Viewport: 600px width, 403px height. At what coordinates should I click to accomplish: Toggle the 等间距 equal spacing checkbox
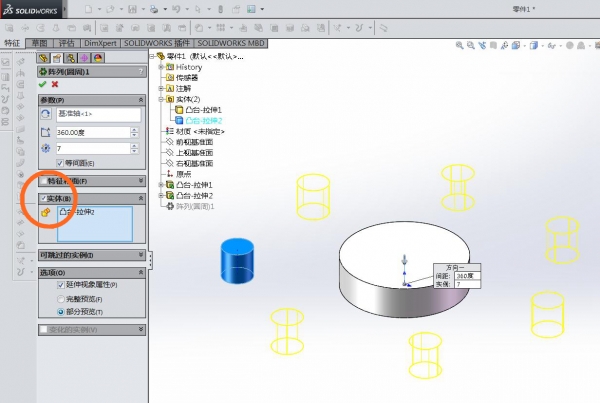[60, 163]
